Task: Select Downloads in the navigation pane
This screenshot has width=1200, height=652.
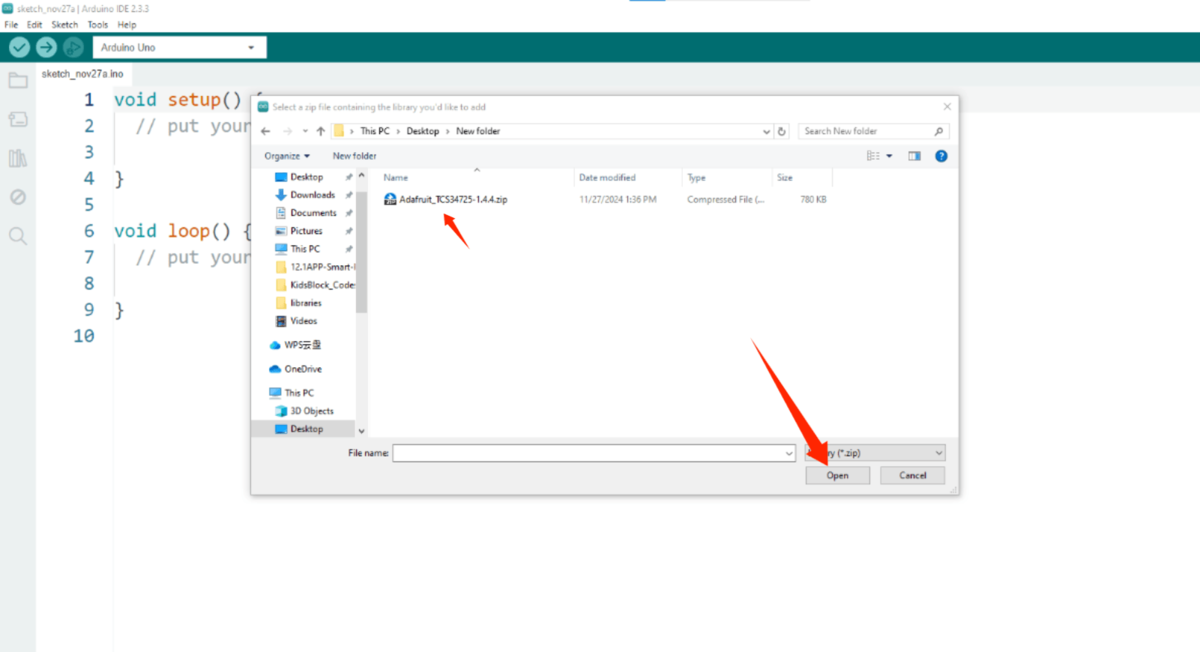Action: [x=312, y=195]
